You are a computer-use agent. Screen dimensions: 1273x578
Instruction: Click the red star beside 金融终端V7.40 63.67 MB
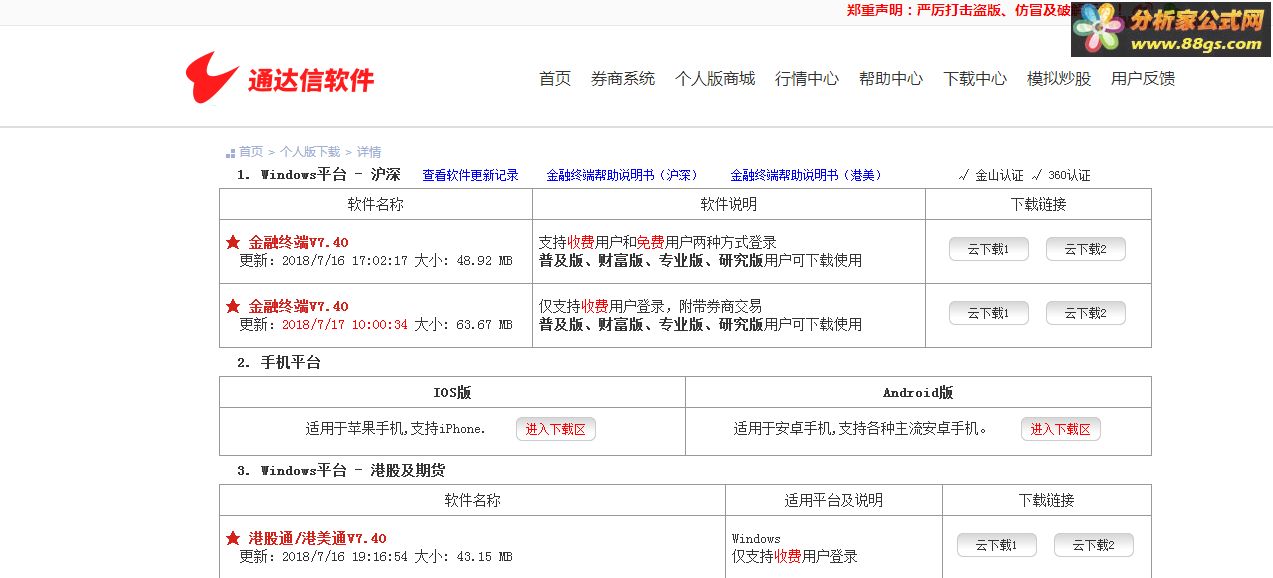tap(233, 306)
